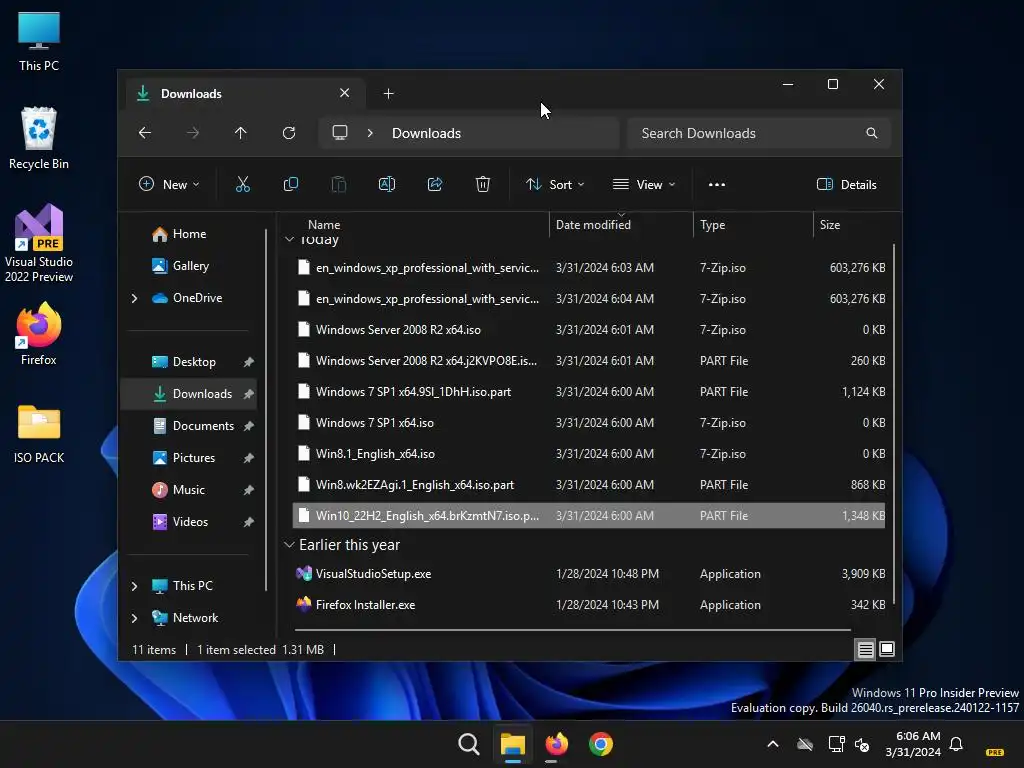Select Firefox Installer.exe file

tap(588, 605)
